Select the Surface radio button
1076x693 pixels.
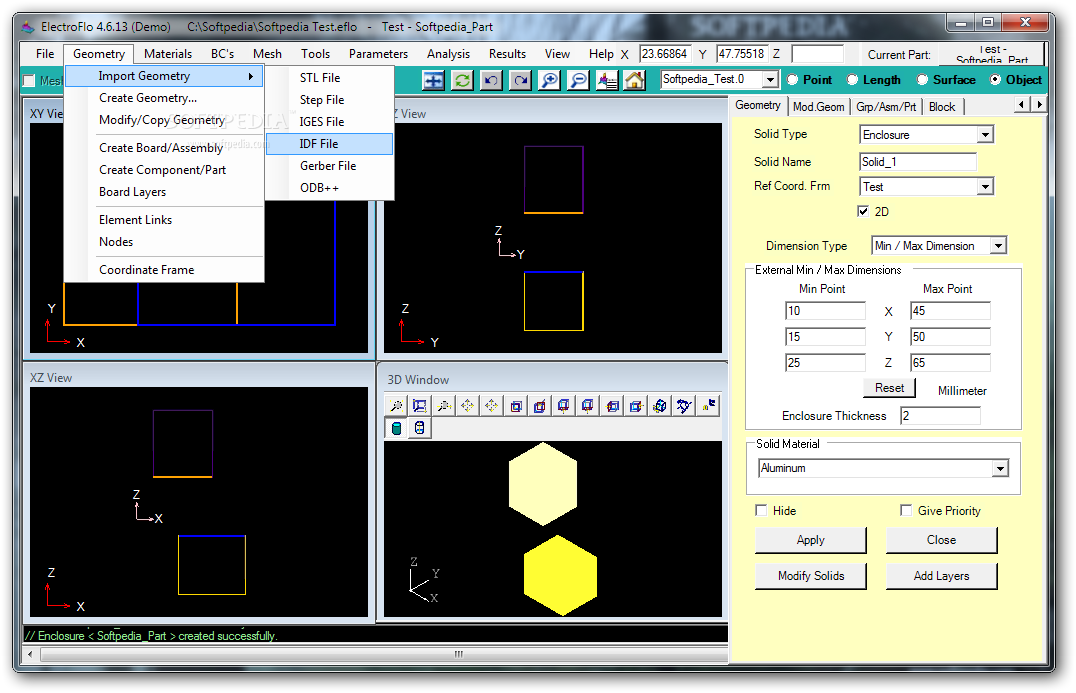point(922,80)
